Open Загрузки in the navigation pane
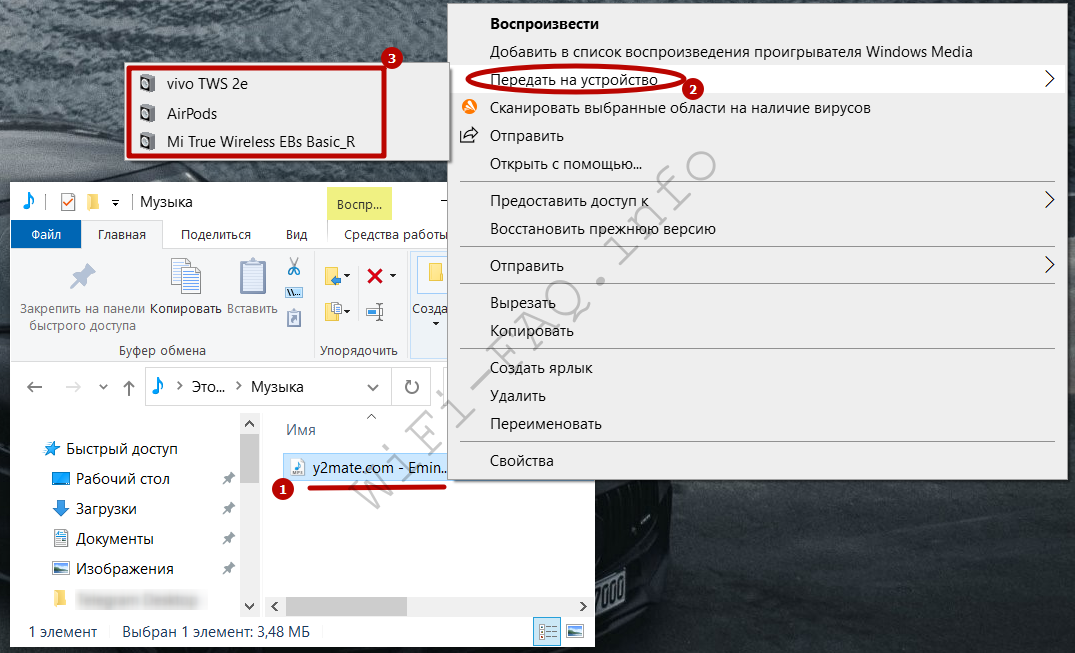The height and width of the screenshot is (653, 1075). [106, 509]
